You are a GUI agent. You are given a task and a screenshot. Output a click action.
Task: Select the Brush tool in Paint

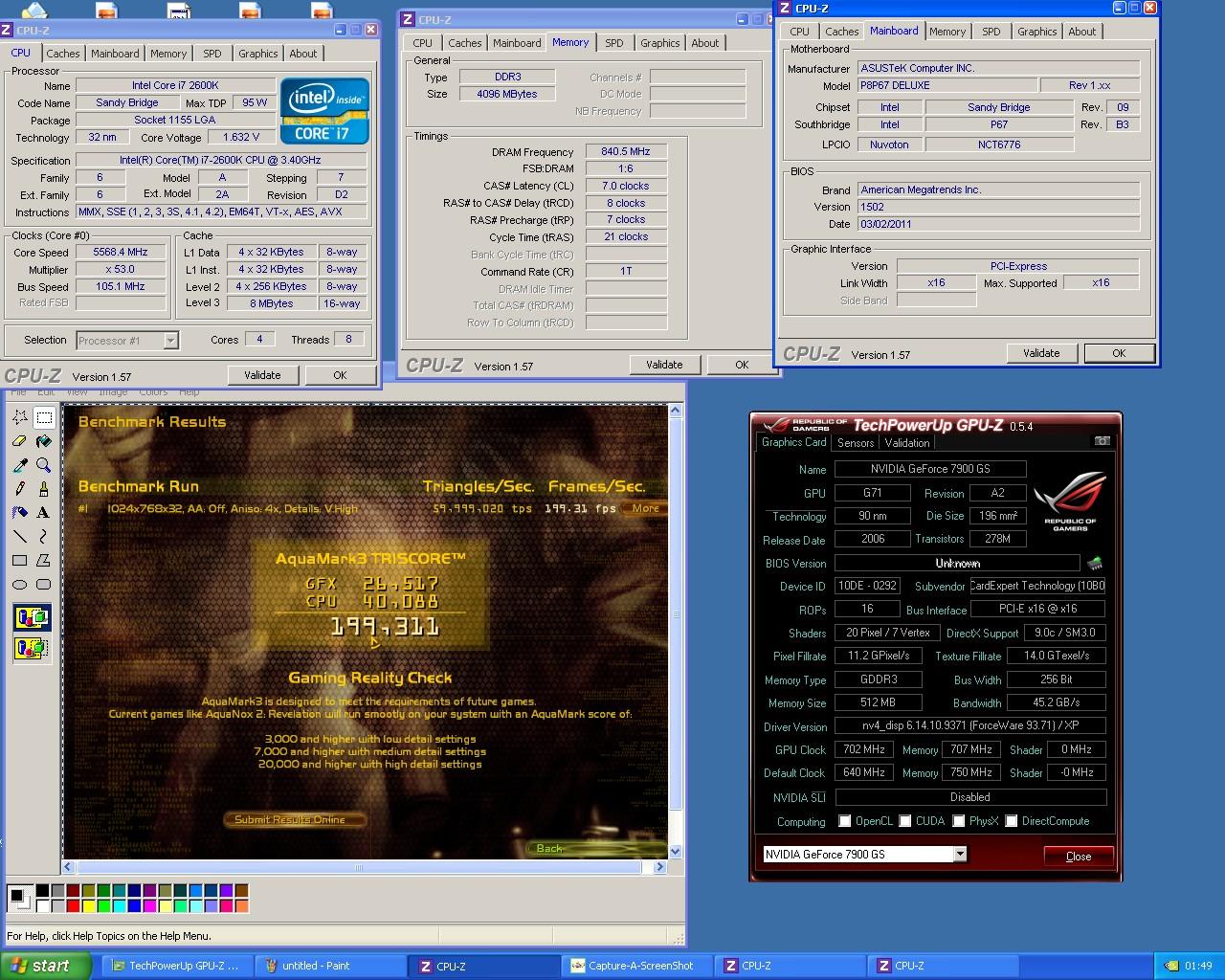pos(44,489)
